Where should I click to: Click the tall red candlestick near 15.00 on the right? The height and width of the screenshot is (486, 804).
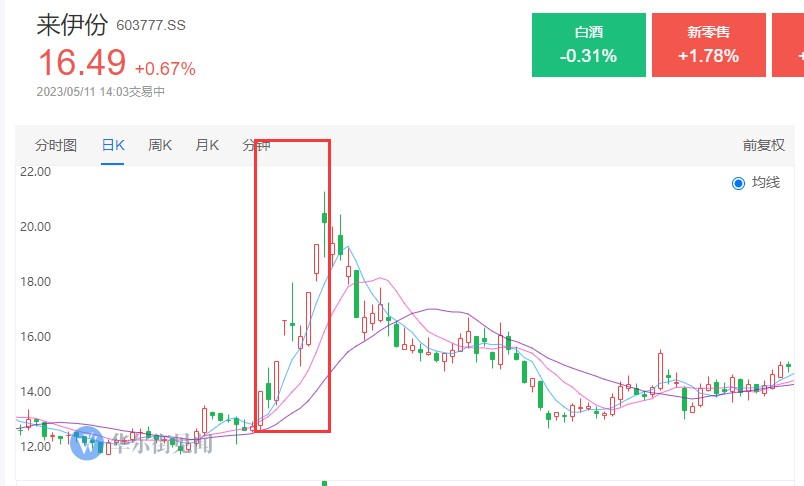click(660, 371)
